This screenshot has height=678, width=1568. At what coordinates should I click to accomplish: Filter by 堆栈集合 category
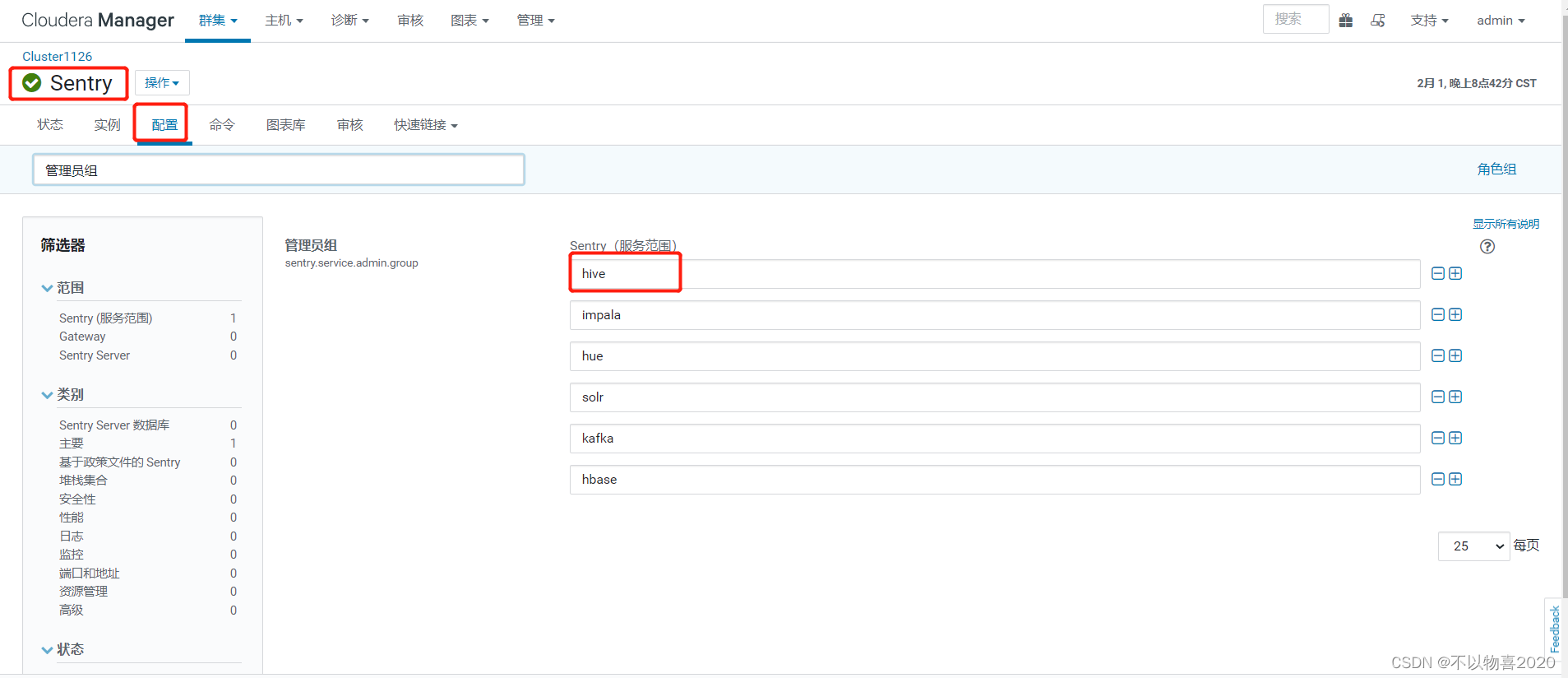[x=83, y=481]
